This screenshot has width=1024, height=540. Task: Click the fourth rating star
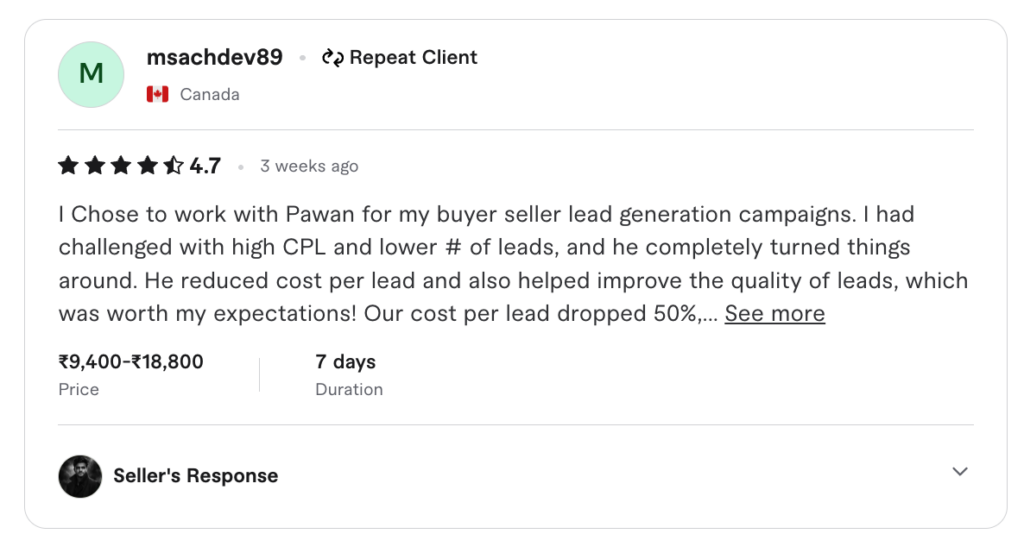[x=148, y=166]
